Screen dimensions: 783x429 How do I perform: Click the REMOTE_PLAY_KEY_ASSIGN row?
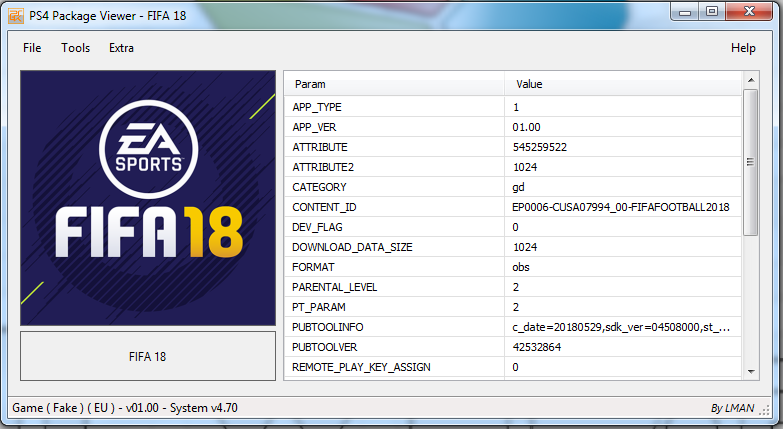[397, 367]
